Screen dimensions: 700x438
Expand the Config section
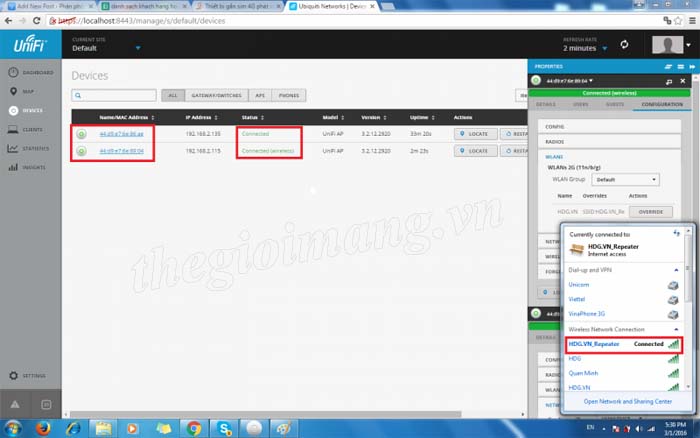coord(609,127)
